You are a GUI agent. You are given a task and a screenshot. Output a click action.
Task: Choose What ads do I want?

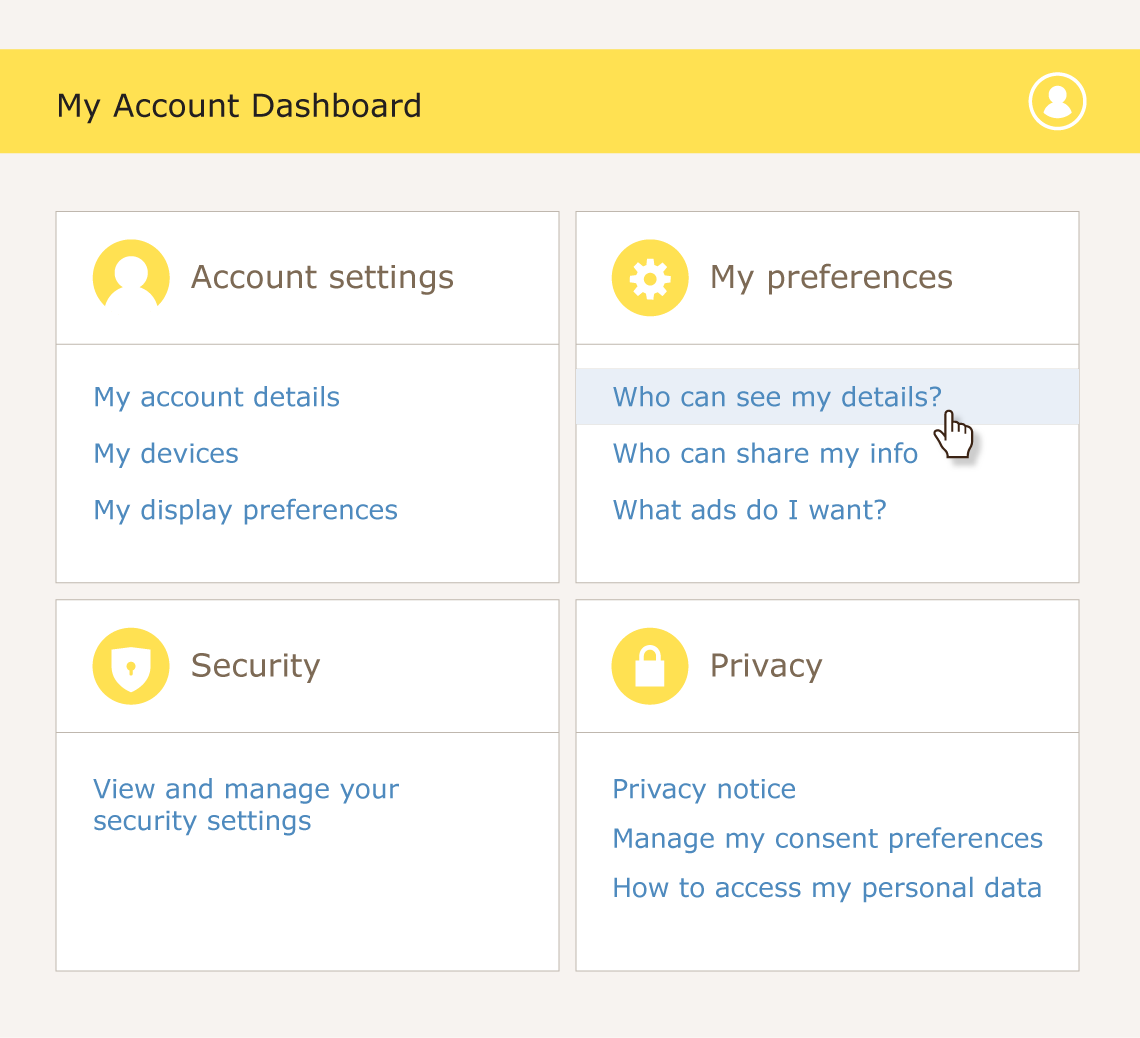pos(750,510)
